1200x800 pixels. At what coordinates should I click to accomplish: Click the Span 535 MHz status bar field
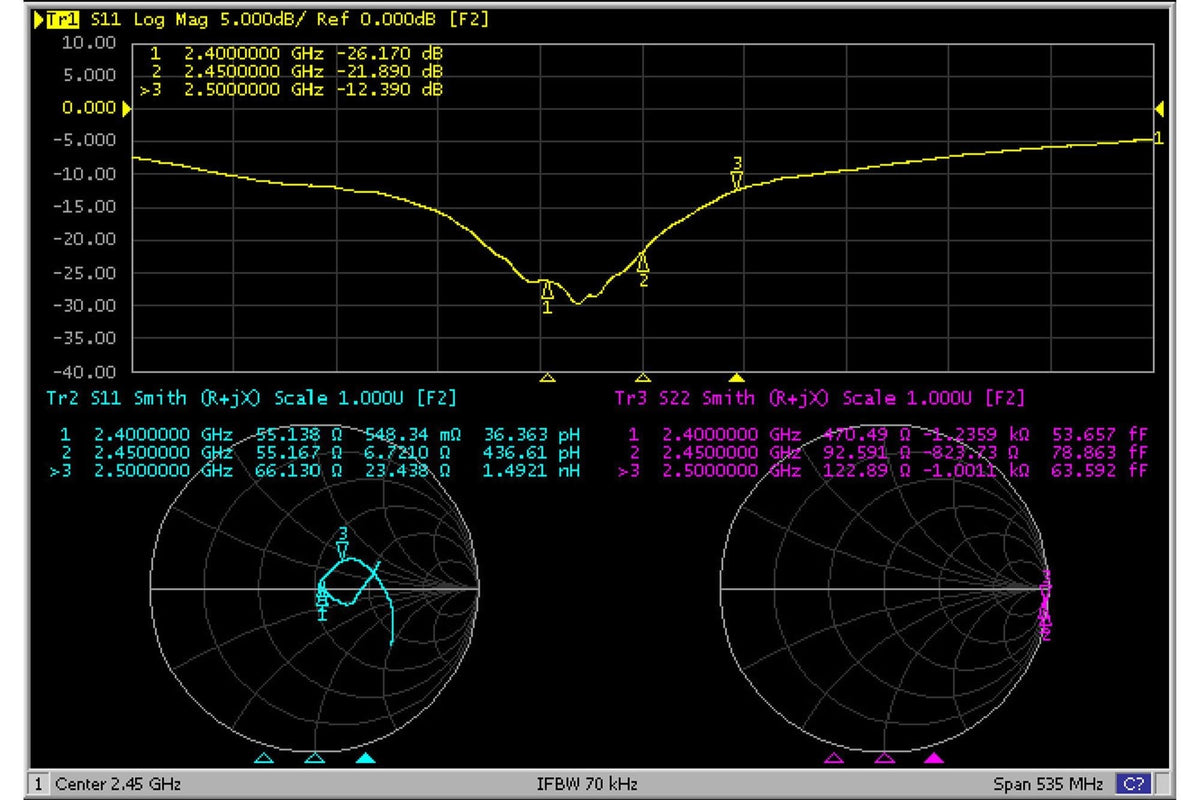[1048, 783]
